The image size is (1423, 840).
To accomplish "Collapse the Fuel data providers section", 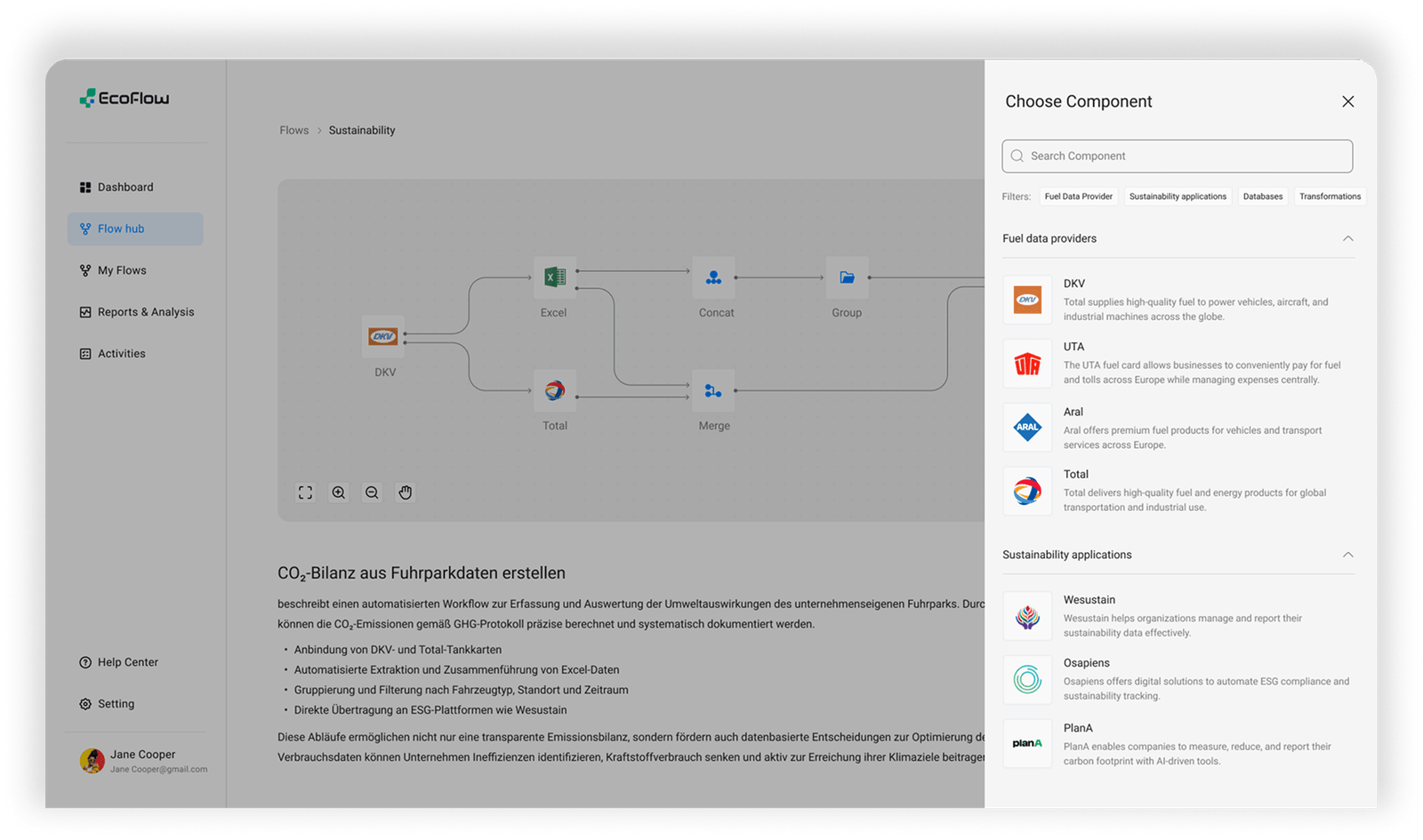I will [1348, 238].
